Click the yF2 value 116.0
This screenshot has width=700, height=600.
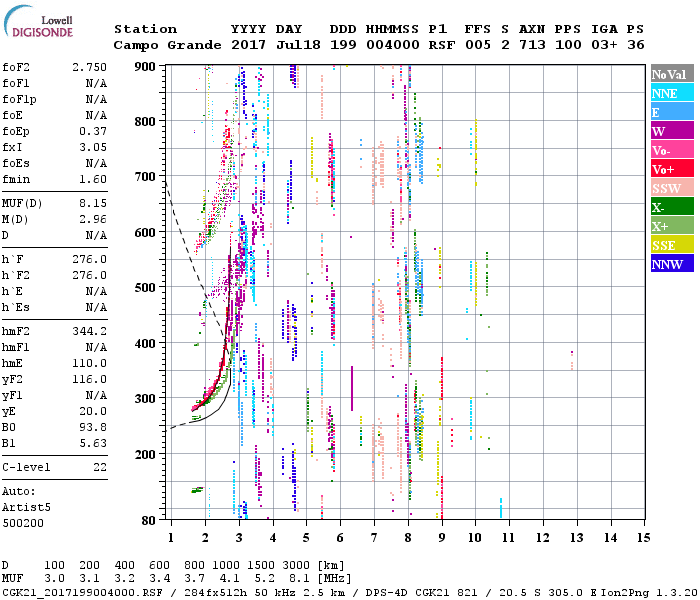[89, 380]
